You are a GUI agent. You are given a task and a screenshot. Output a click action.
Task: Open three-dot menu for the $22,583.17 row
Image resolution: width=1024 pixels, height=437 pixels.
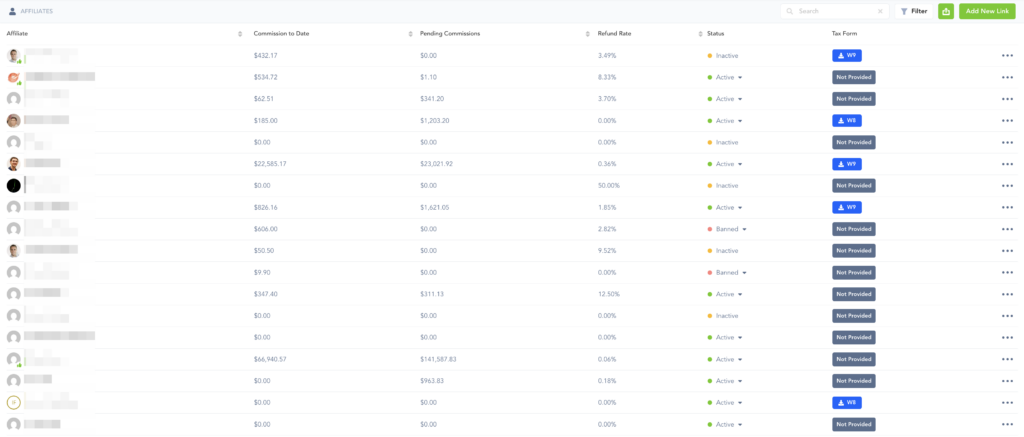(x=1006, y=164)
